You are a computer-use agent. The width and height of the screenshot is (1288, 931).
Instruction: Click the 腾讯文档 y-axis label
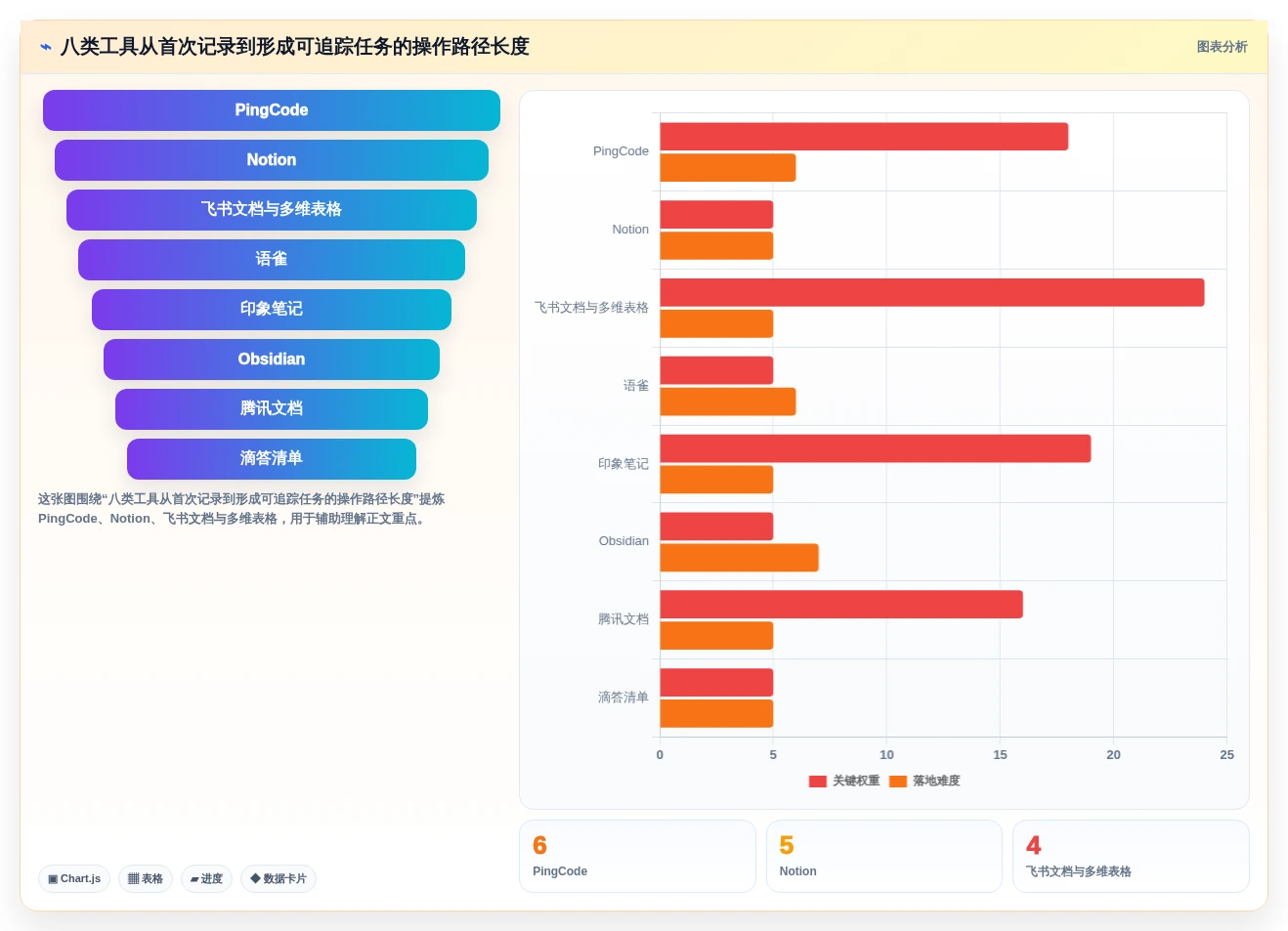623,619
